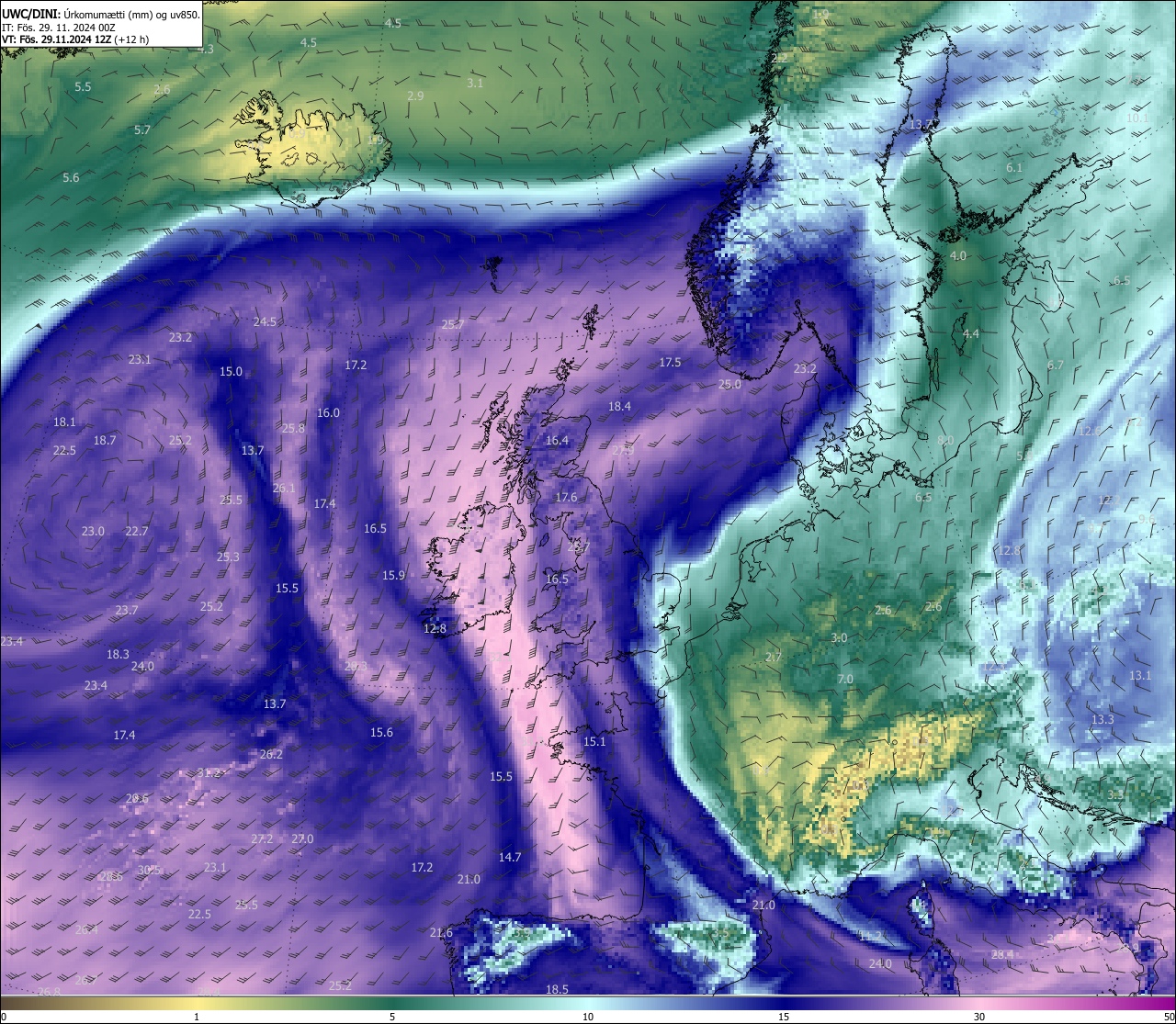
Task: Click the map value "17.5"
Action: point(670,363)
